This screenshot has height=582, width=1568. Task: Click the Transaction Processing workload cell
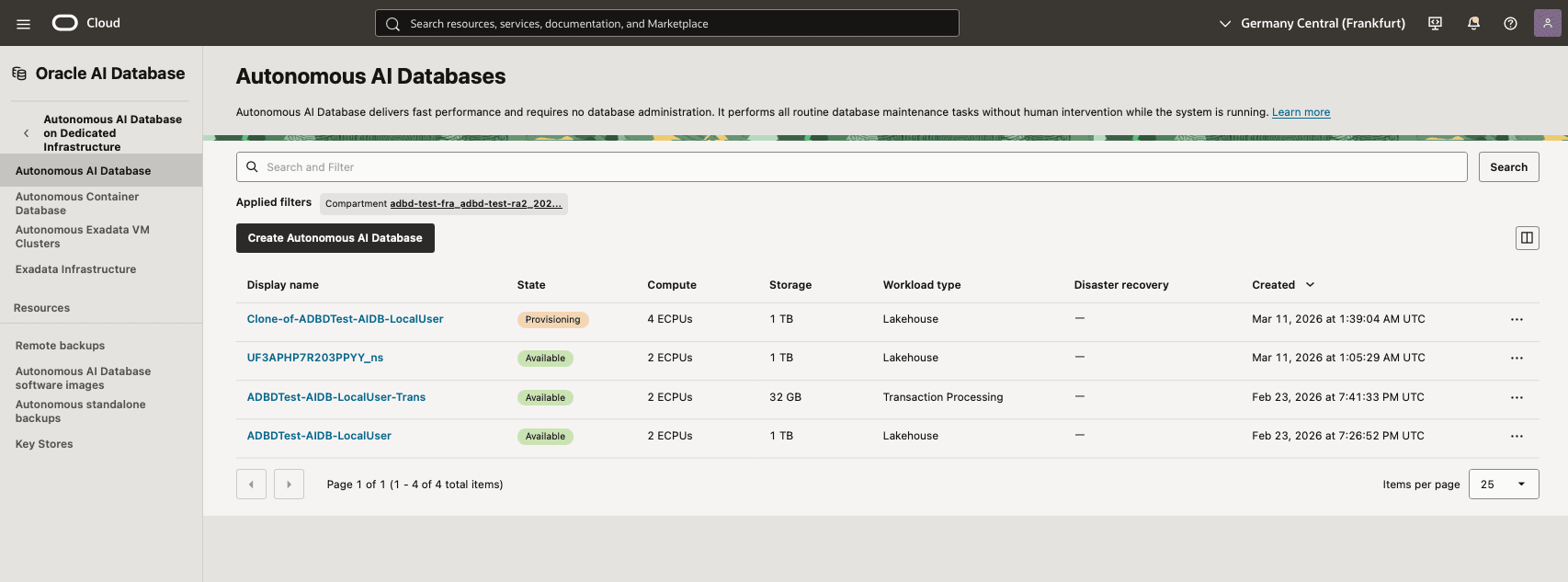coord(943,397)
